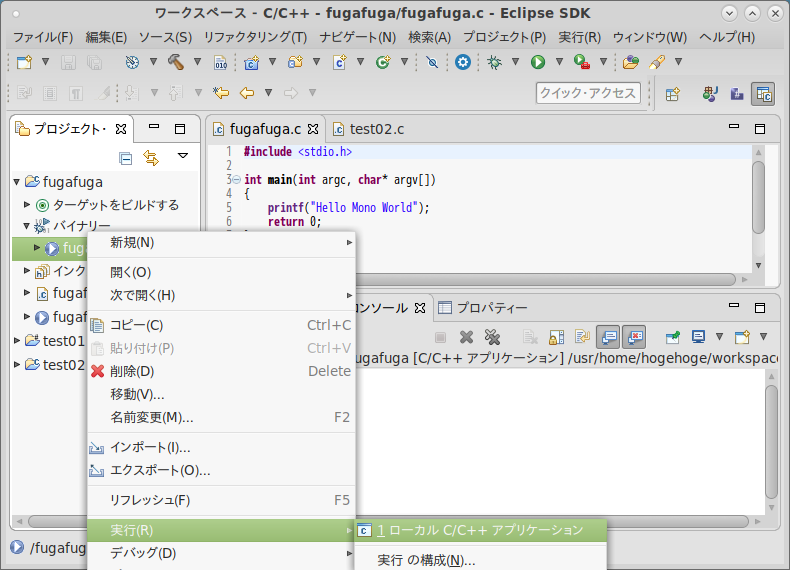Choose リフレッシュ(F) in the context menu
The width and height of the screenshot is (790, 570).
click(x=222, y=500)
